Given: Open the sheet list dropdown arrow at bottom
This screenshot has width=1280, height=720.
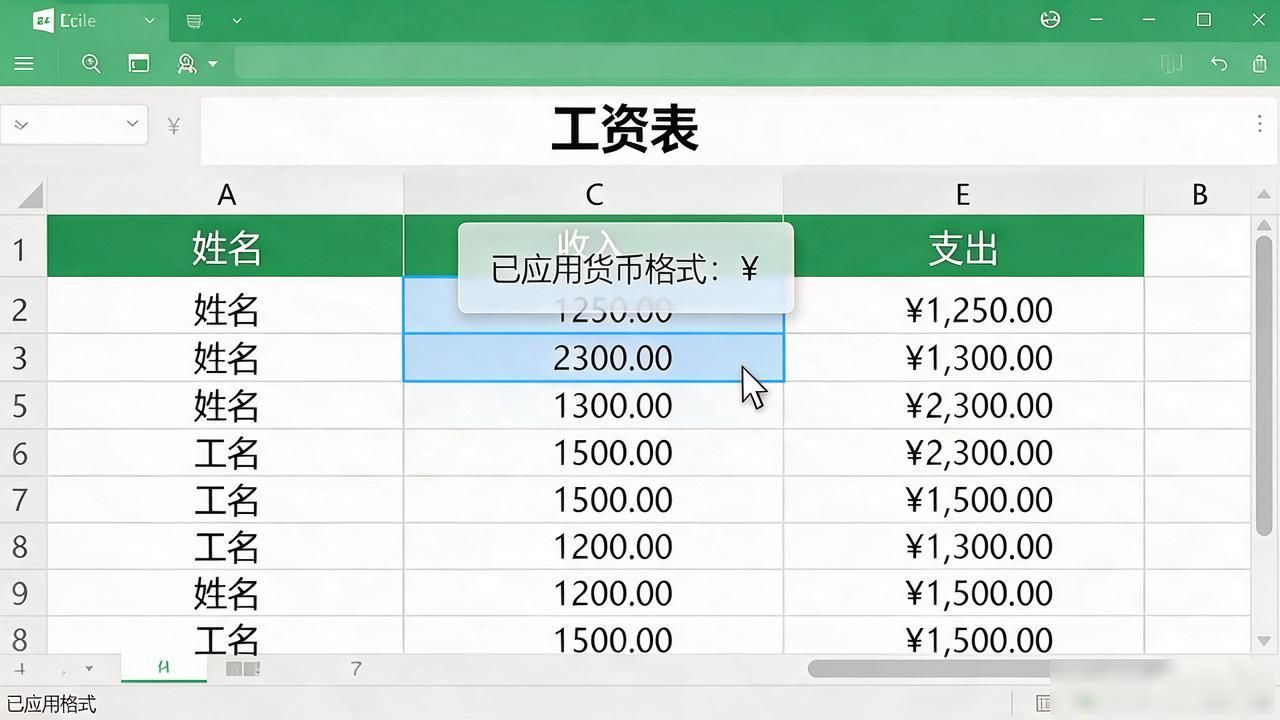Looking at the screenshot, I should click(x=89, y=669).
